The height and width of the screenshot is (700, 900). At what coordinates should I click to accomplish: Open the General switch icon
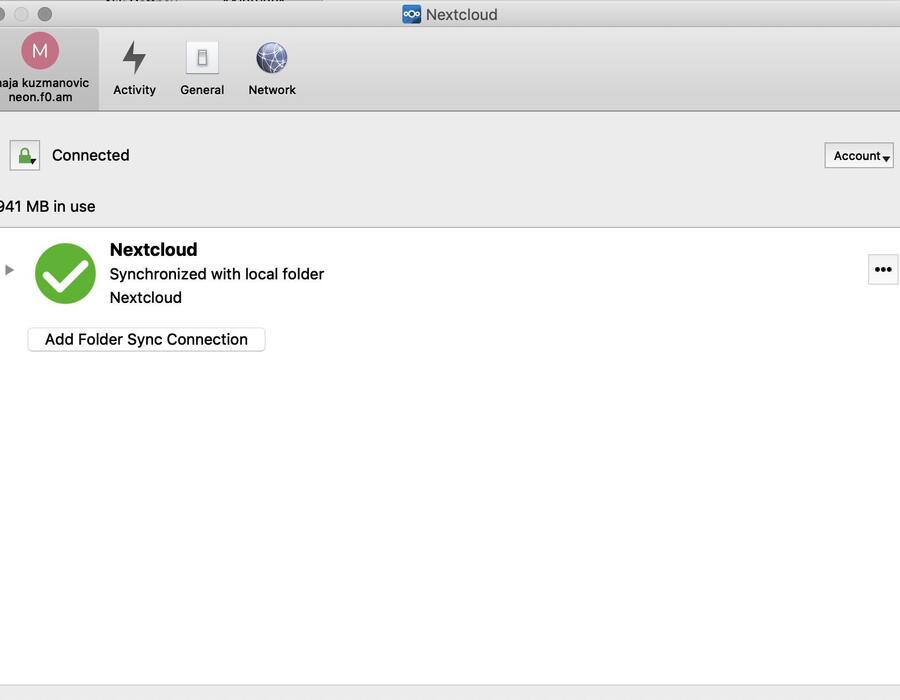coord(202,57)
